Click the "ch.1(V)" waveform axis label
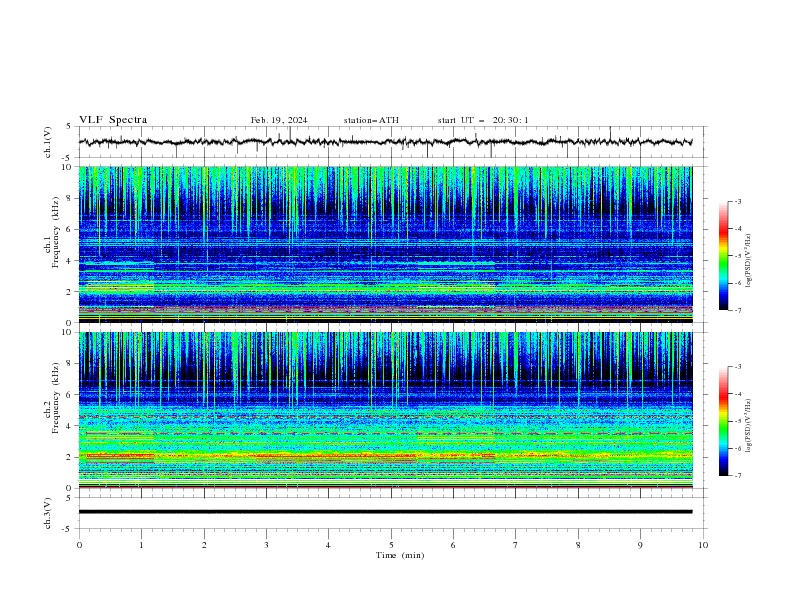Image resolution: width=792 pixels, height=612 pixels. pyautogui.click(x=48, y=142)
